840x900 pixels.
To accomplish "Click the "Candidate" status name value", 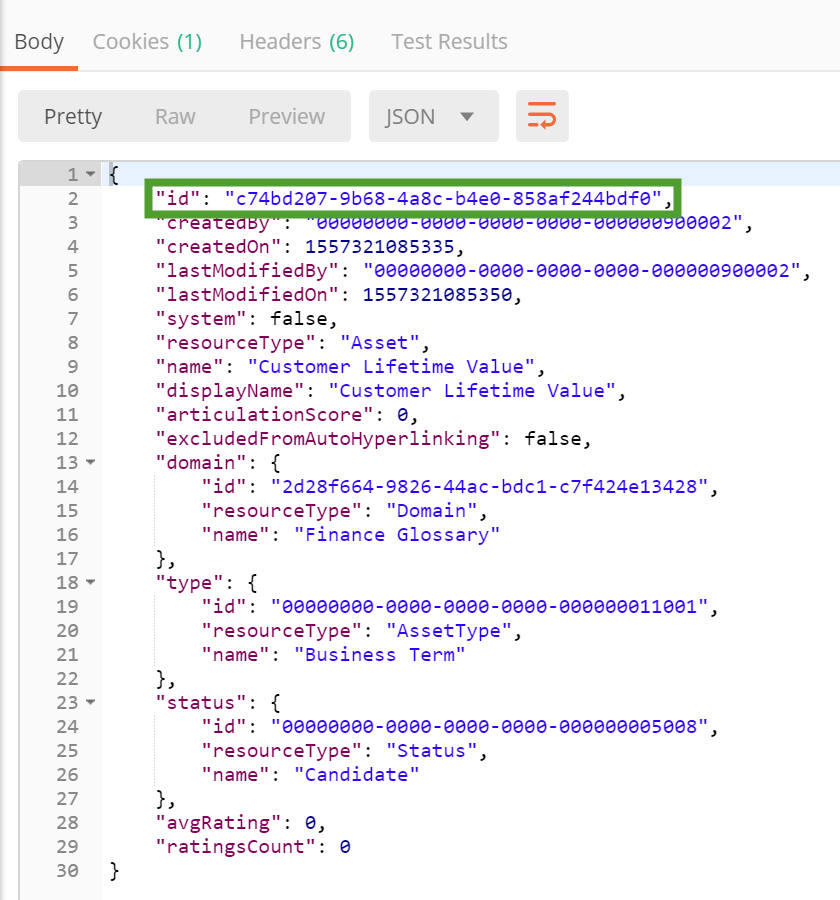I will [357, 775].
